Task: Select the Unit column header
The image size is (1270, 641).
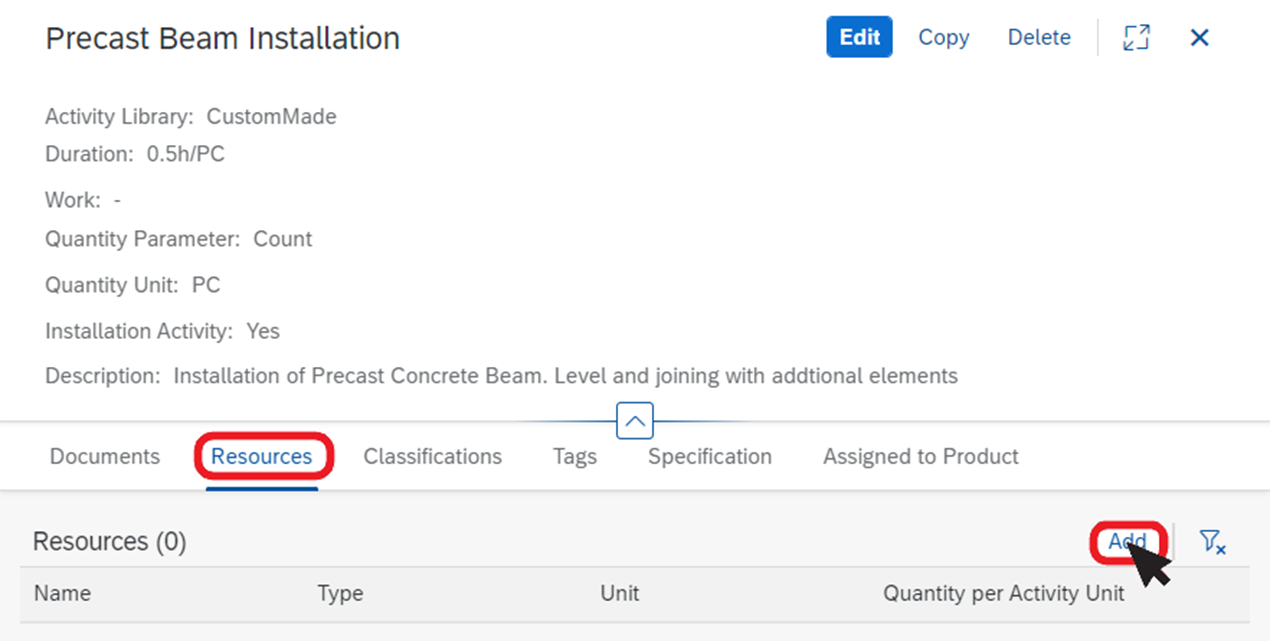Action: pyautogui.click(x=620, y=594)
